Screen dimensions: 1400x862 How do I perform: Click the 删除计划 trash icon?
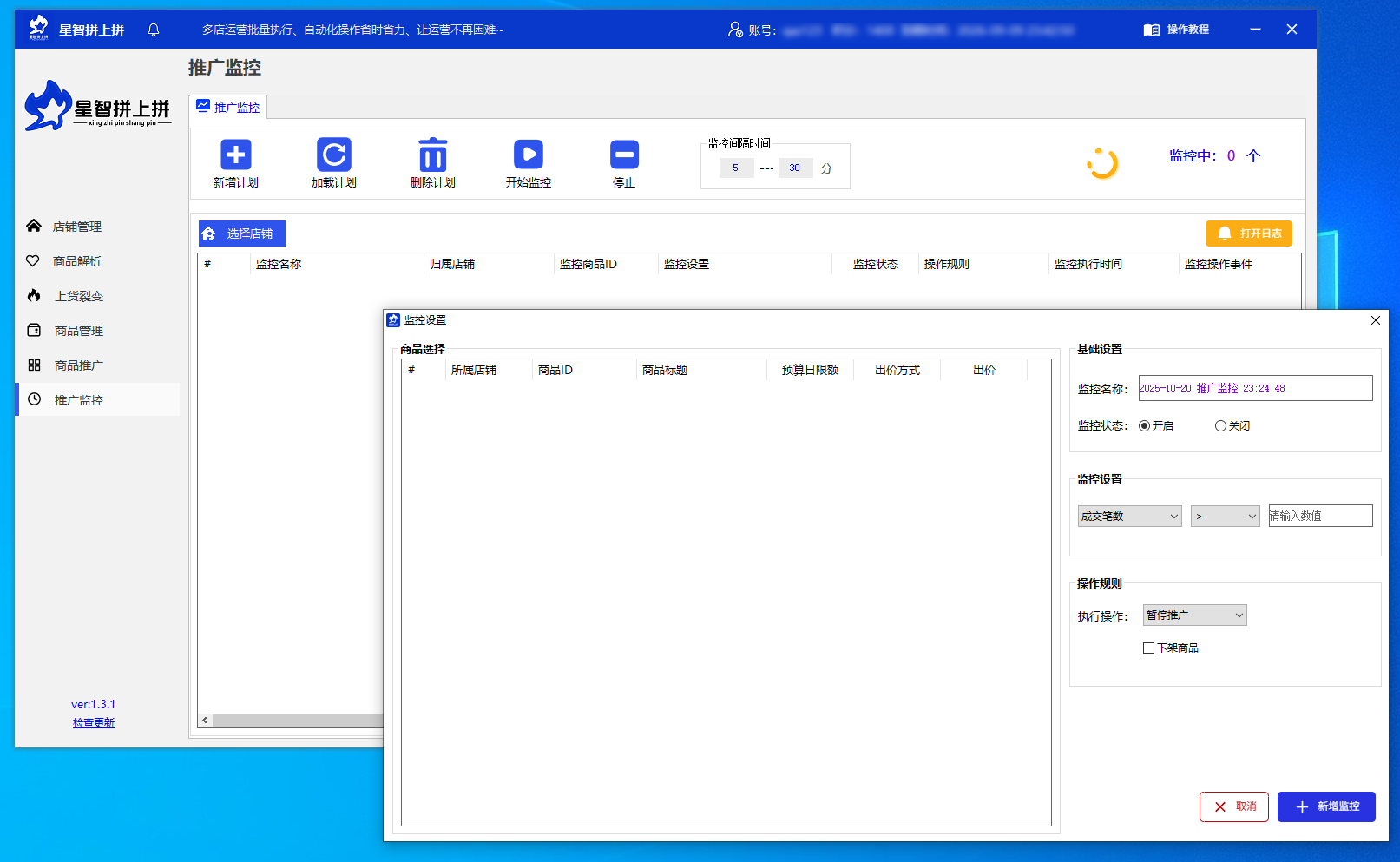[432, 155]
